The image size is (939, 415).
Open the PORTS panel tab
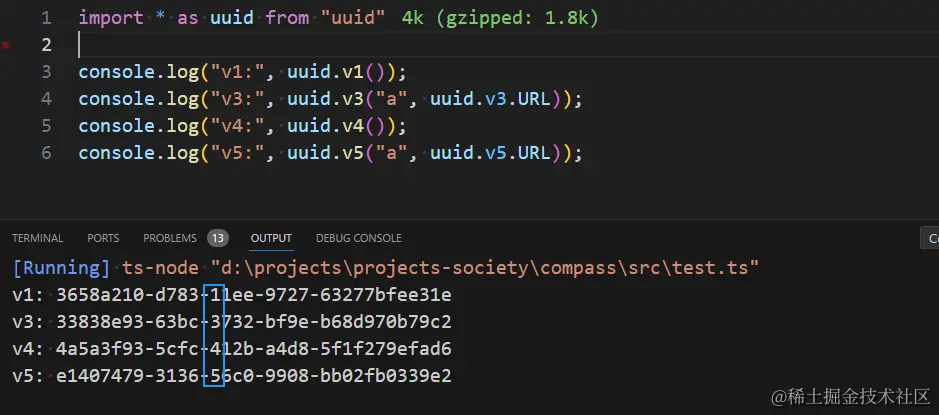[x=103, y=238]
